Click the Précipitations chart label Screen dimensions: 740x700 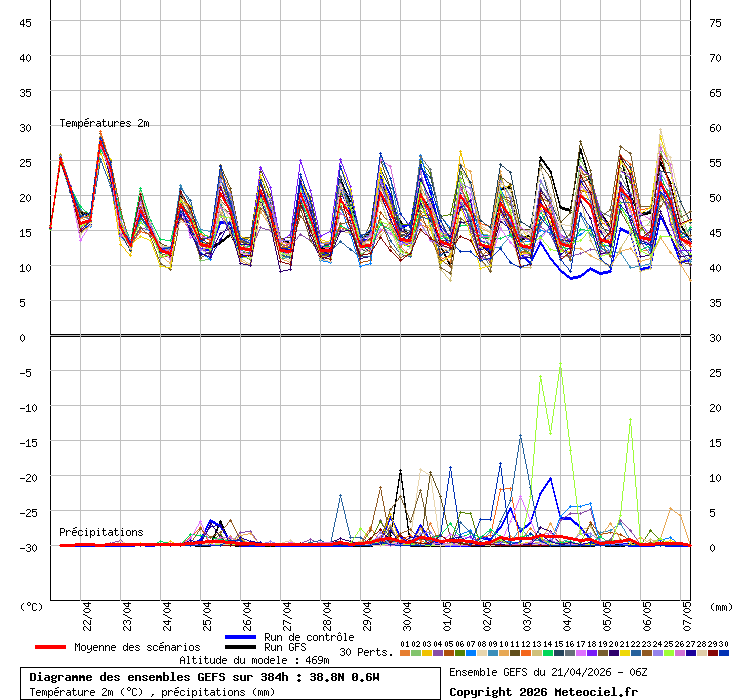click(x=101, y=532)
